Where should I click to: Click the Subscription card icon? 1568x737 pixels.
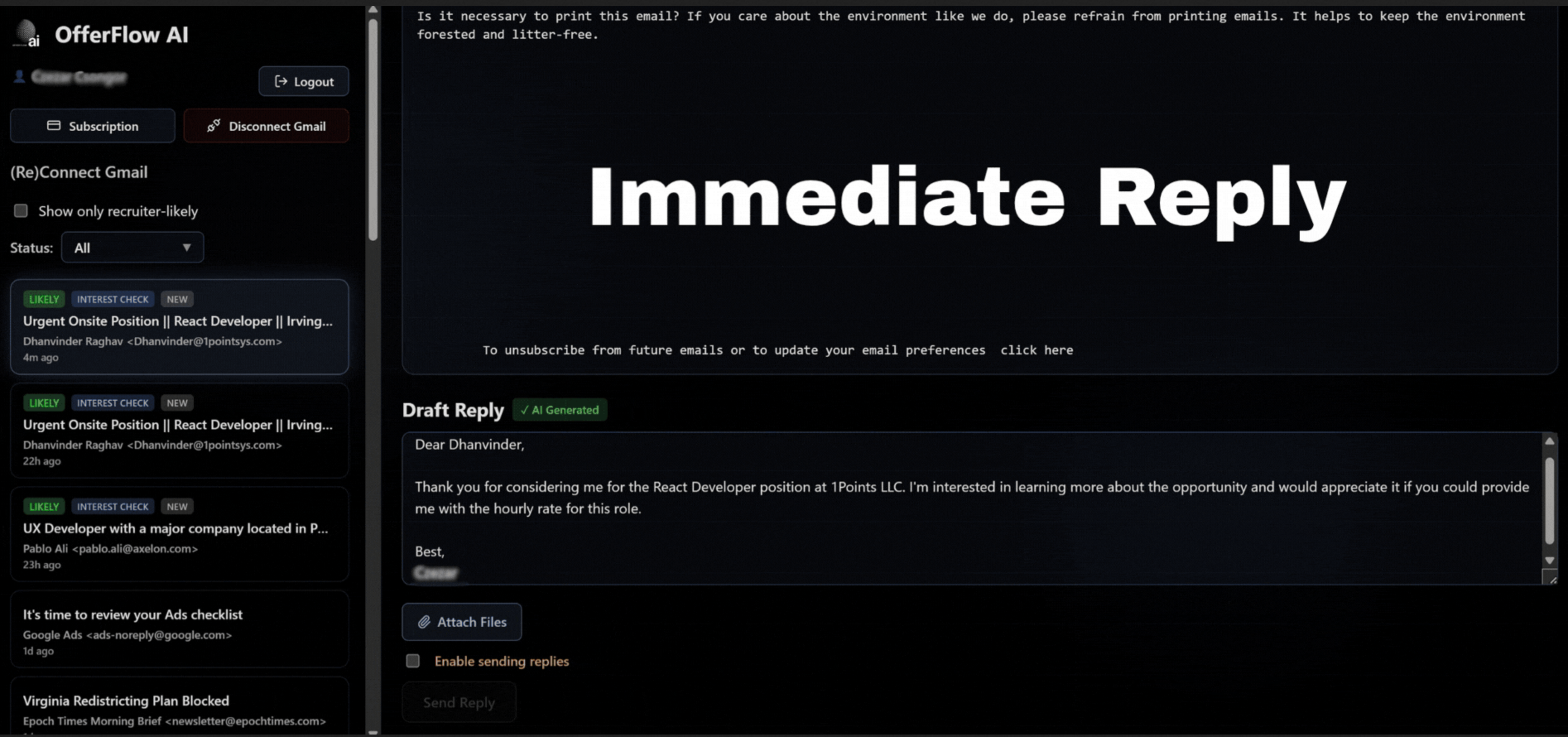[53, 126]
